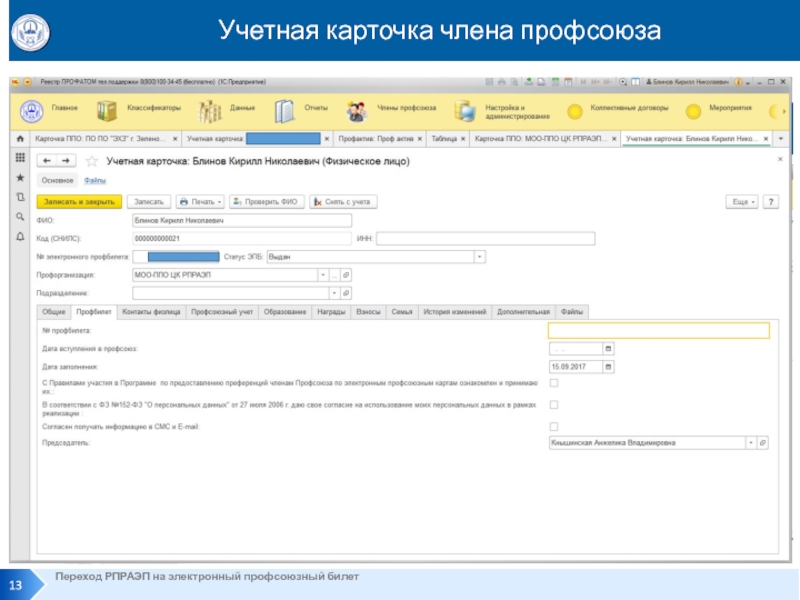This screenshot has width=800, height=600.
Task: Open the Классификаторы section icon
Action: click(x=107, y=110)
